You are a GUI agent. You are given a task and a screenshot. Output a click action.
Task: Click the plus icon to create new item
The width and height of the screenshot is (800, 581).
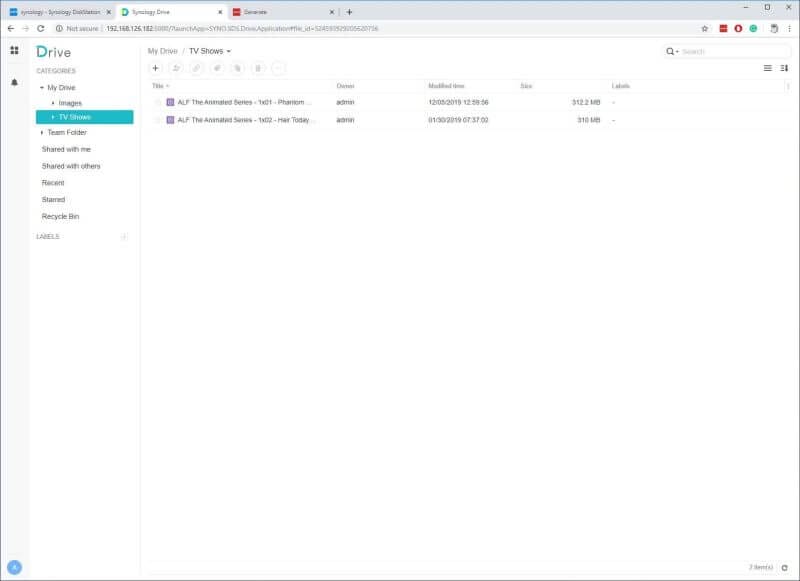click(155, 68)
